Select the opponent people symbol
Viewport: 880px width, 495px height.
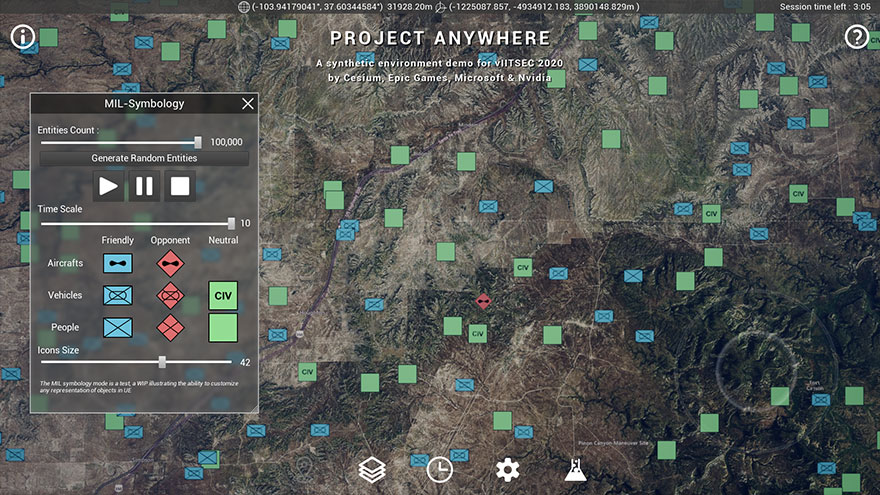(170, 328)
